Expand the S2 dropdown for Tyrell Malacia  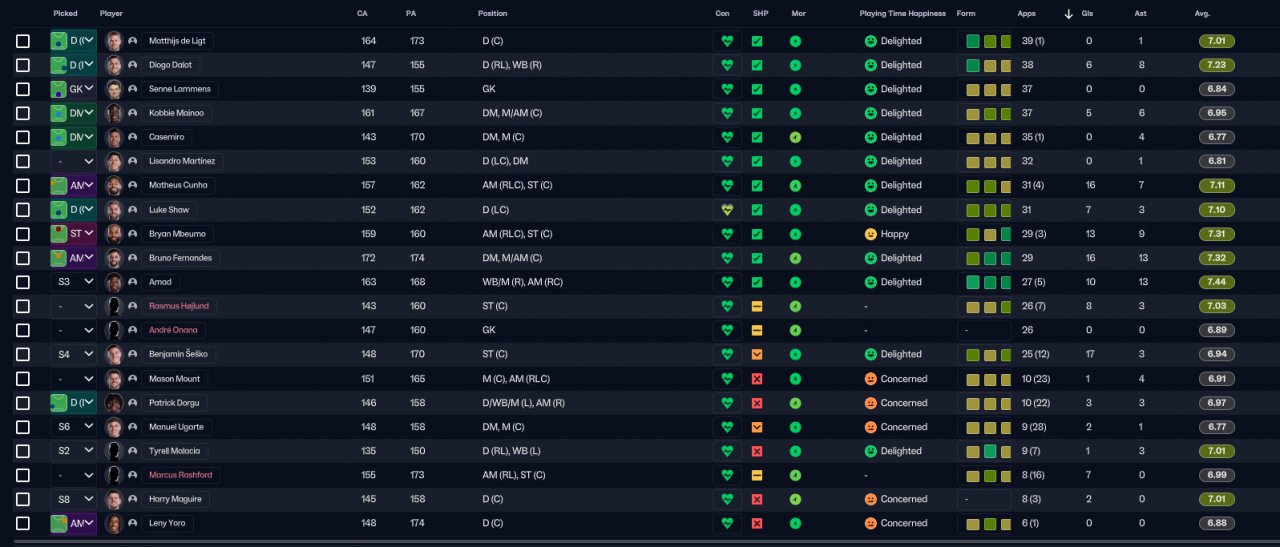pos(73,451)
